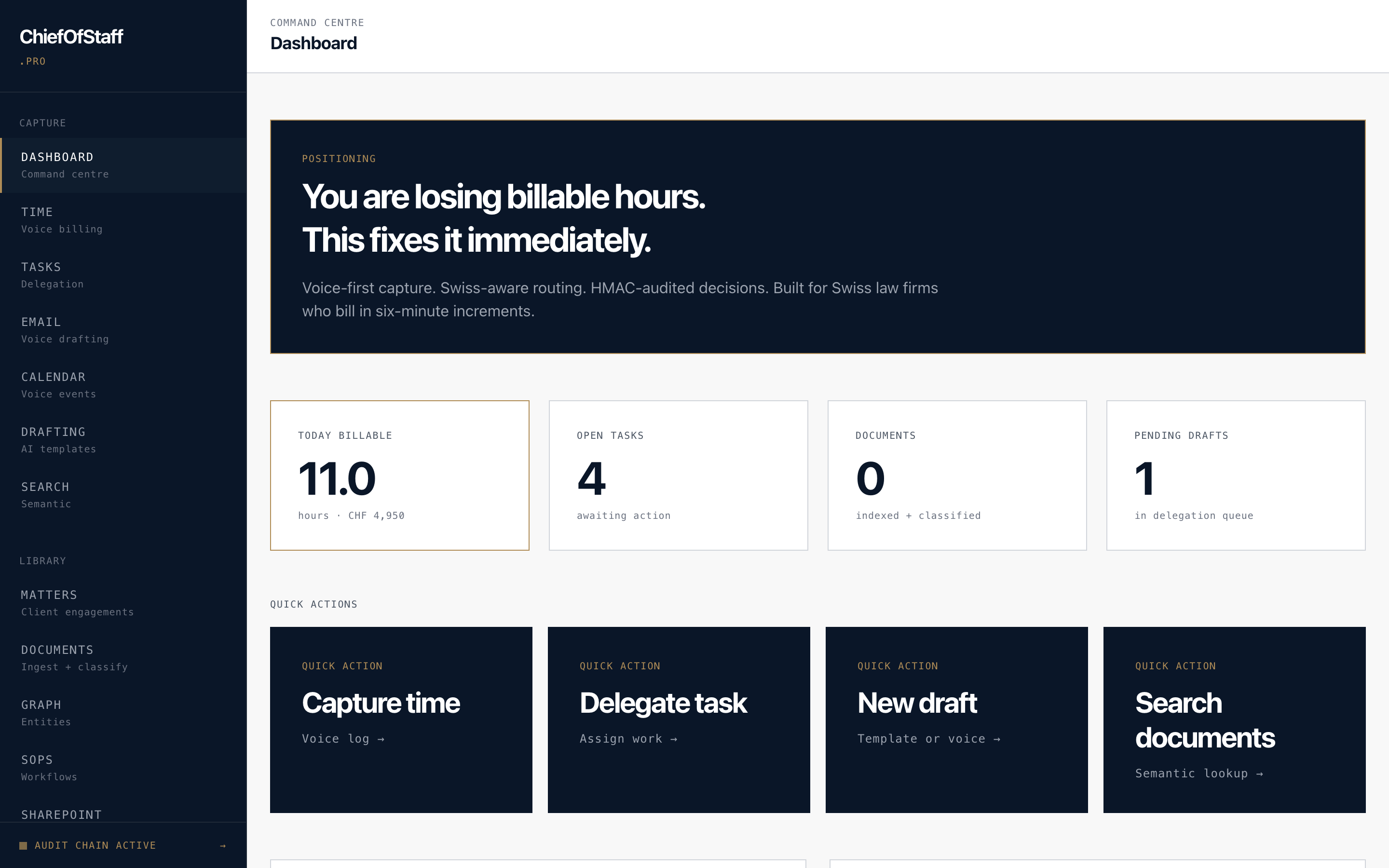Click the 'hours · CHF 4,950' text

(351, 515)
